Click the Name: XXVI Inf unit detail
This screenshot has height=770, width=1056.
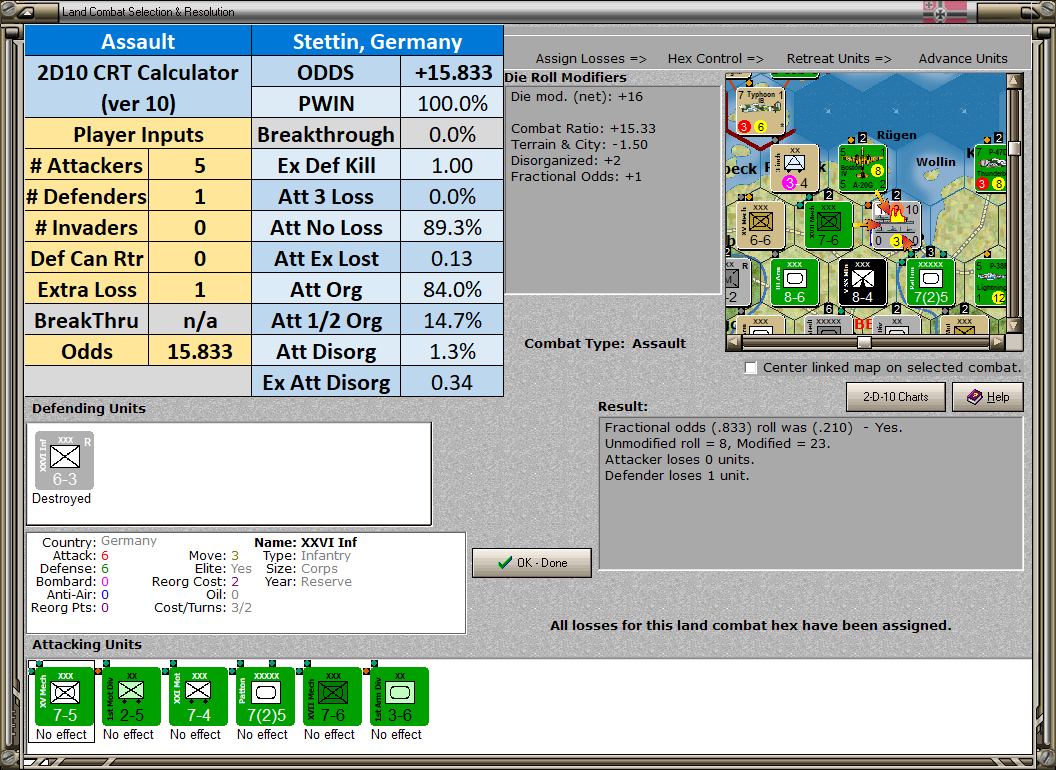click(306, 542)
